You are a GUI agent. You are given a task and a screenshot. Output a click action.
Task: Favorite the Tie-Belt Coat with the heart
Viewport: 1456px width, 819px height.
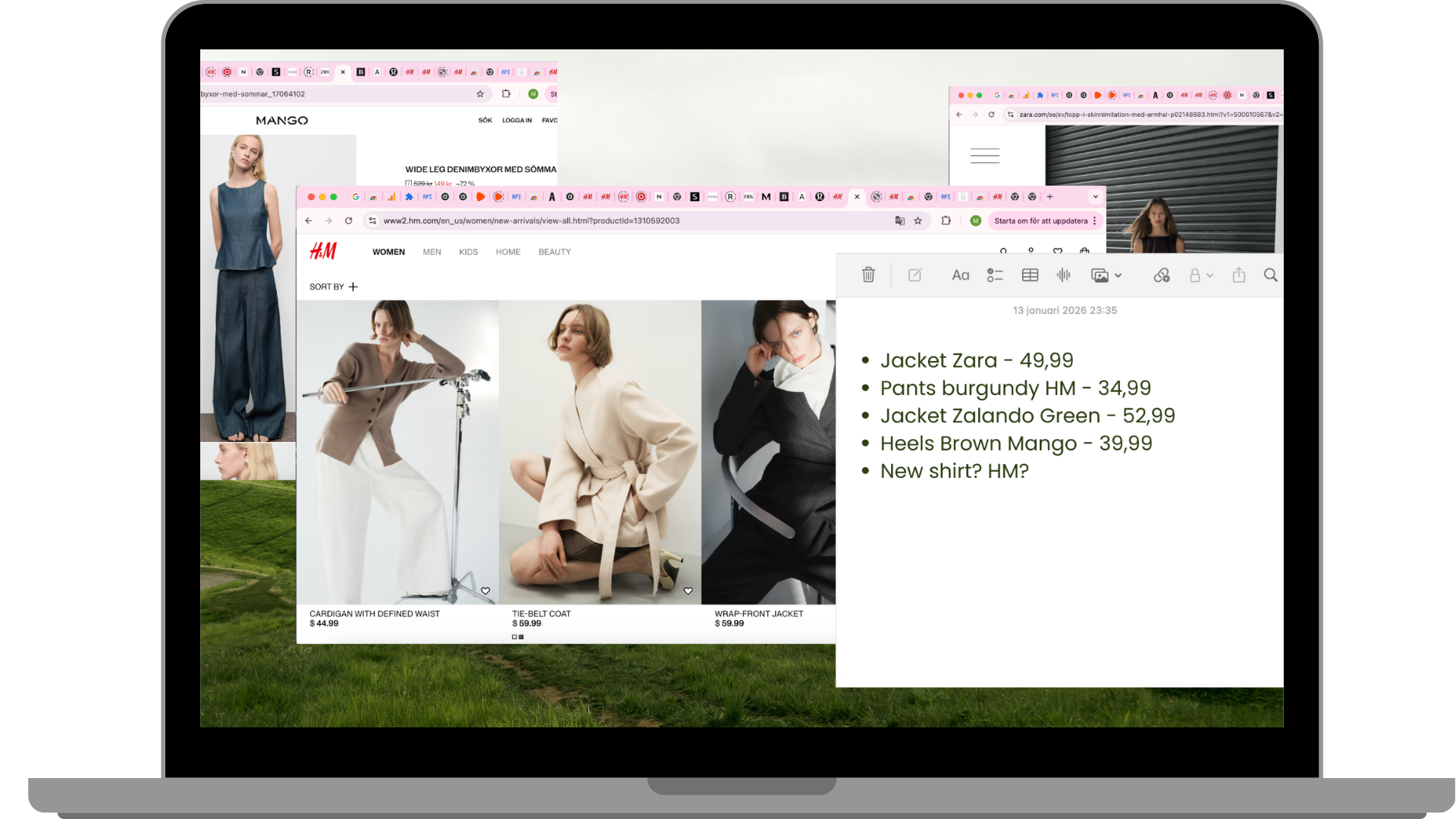688,590
